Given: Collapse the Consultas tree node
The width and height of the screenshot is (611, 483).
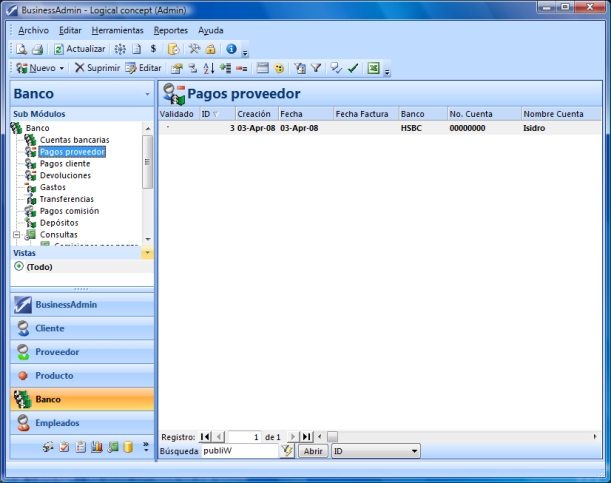Looking at the screenshot, I should tap(16, 235).
